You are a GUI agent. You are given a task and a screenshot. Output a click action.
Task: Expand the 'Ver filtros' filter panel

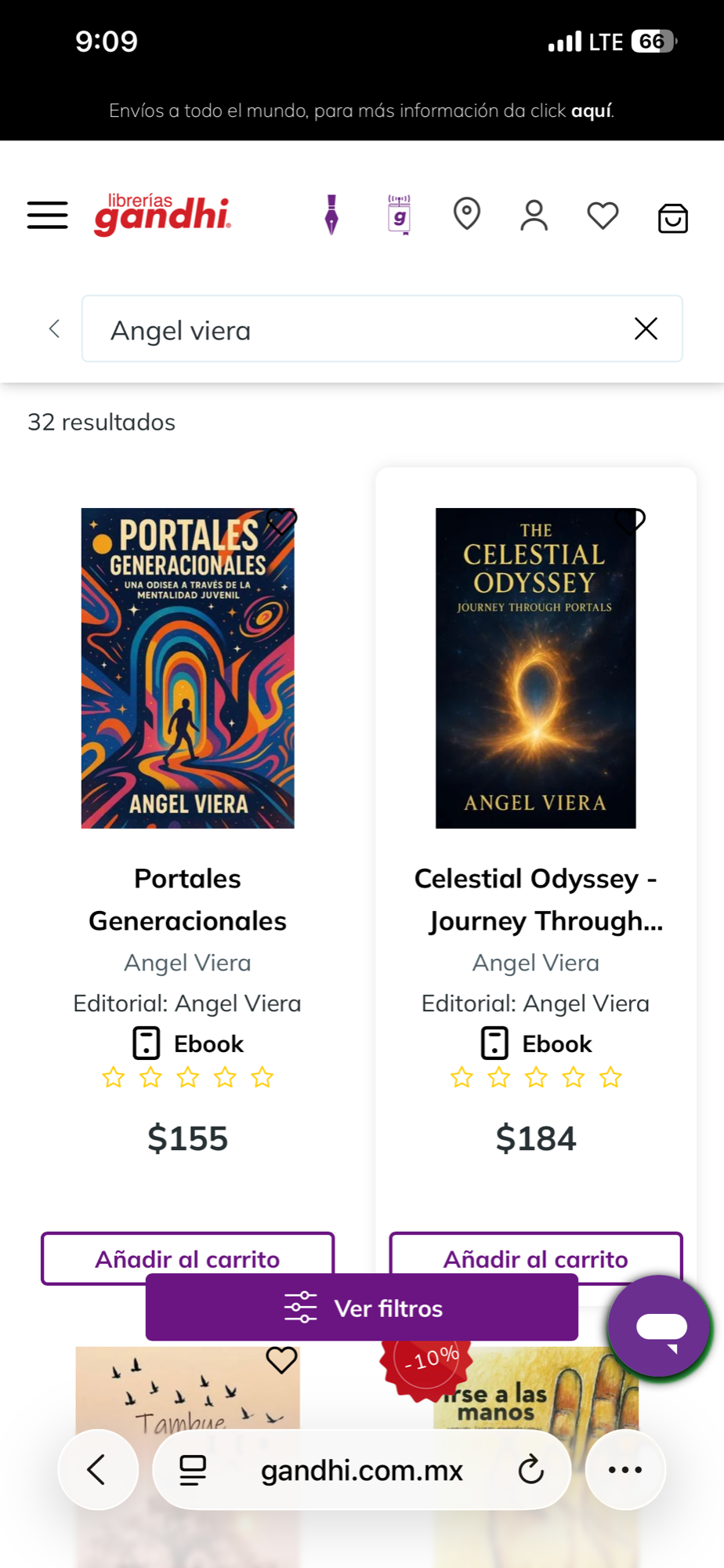coord(362,1308)
